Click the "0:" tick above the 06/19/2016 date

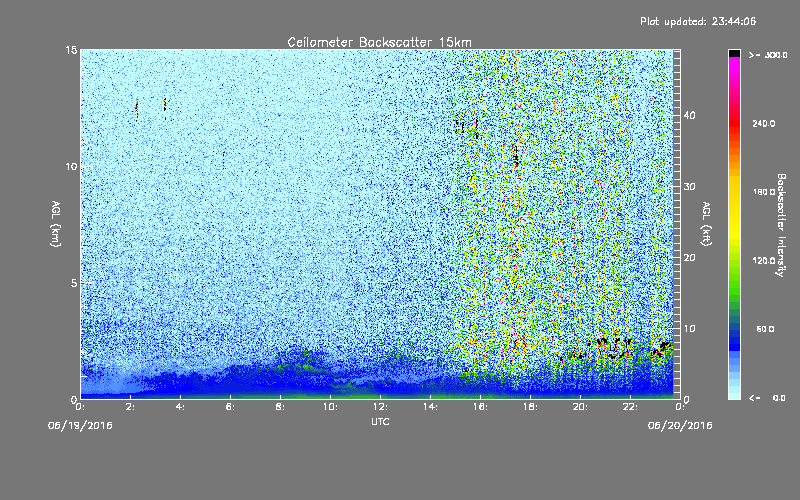pyautogui.click(x=81, y=407)
